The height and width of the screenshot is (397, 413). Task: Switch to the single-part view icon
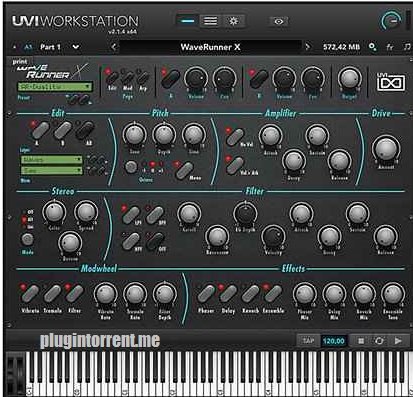pyautogui.click(x=188, y=21)
